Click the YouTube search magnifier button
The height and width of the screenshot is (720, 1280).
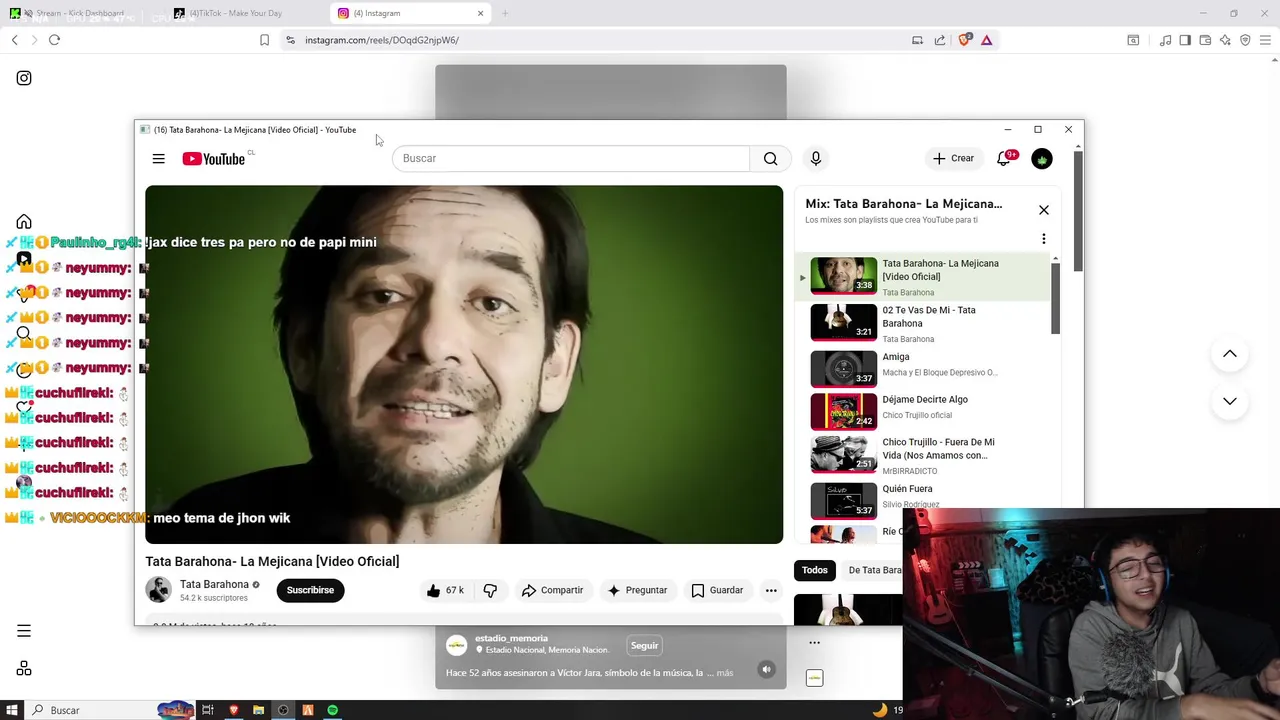[x=770, y=158]
